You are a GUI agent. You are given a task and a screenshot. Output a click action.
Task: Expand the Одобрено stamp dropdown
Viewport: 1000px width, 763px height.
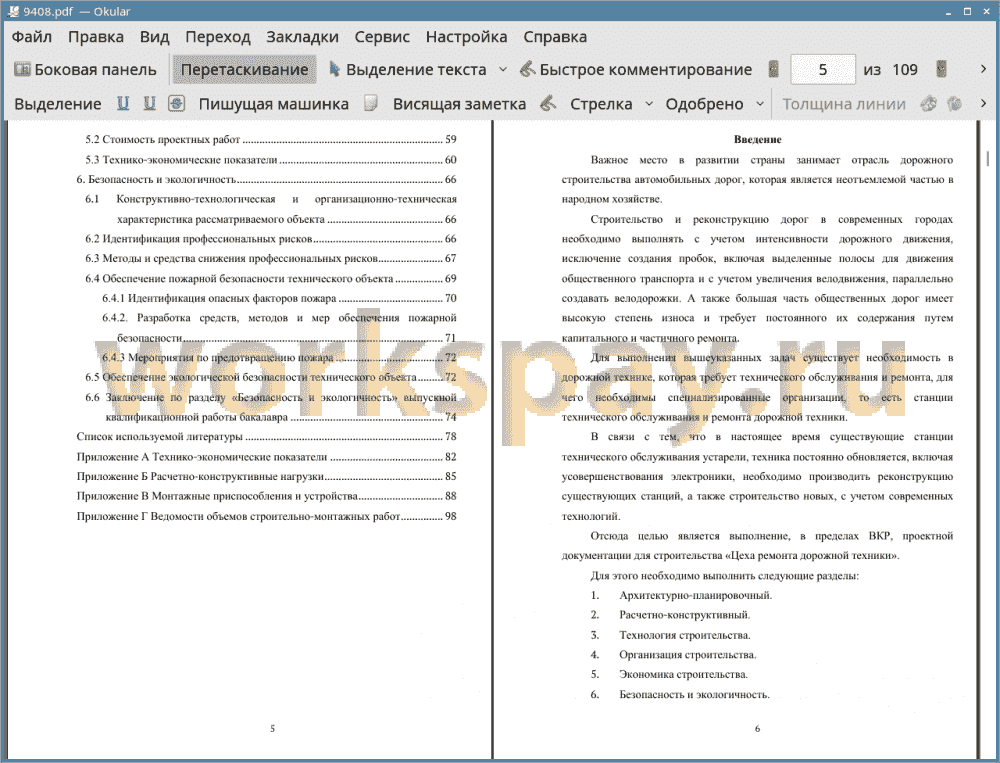pos(760,104)
